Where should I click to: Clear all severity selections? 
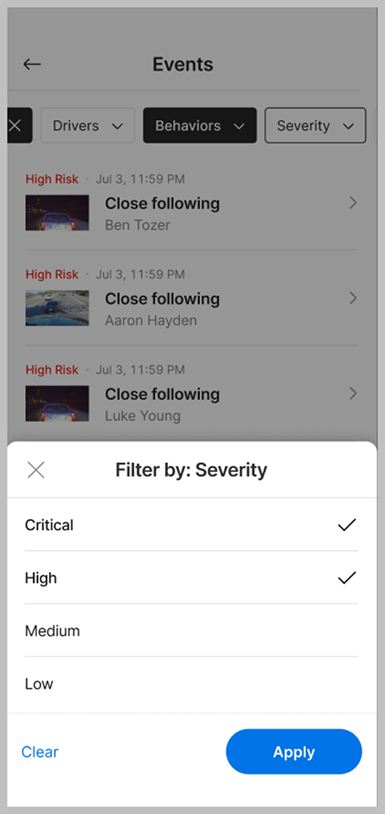pyautogui.click(x=40, y=752)
